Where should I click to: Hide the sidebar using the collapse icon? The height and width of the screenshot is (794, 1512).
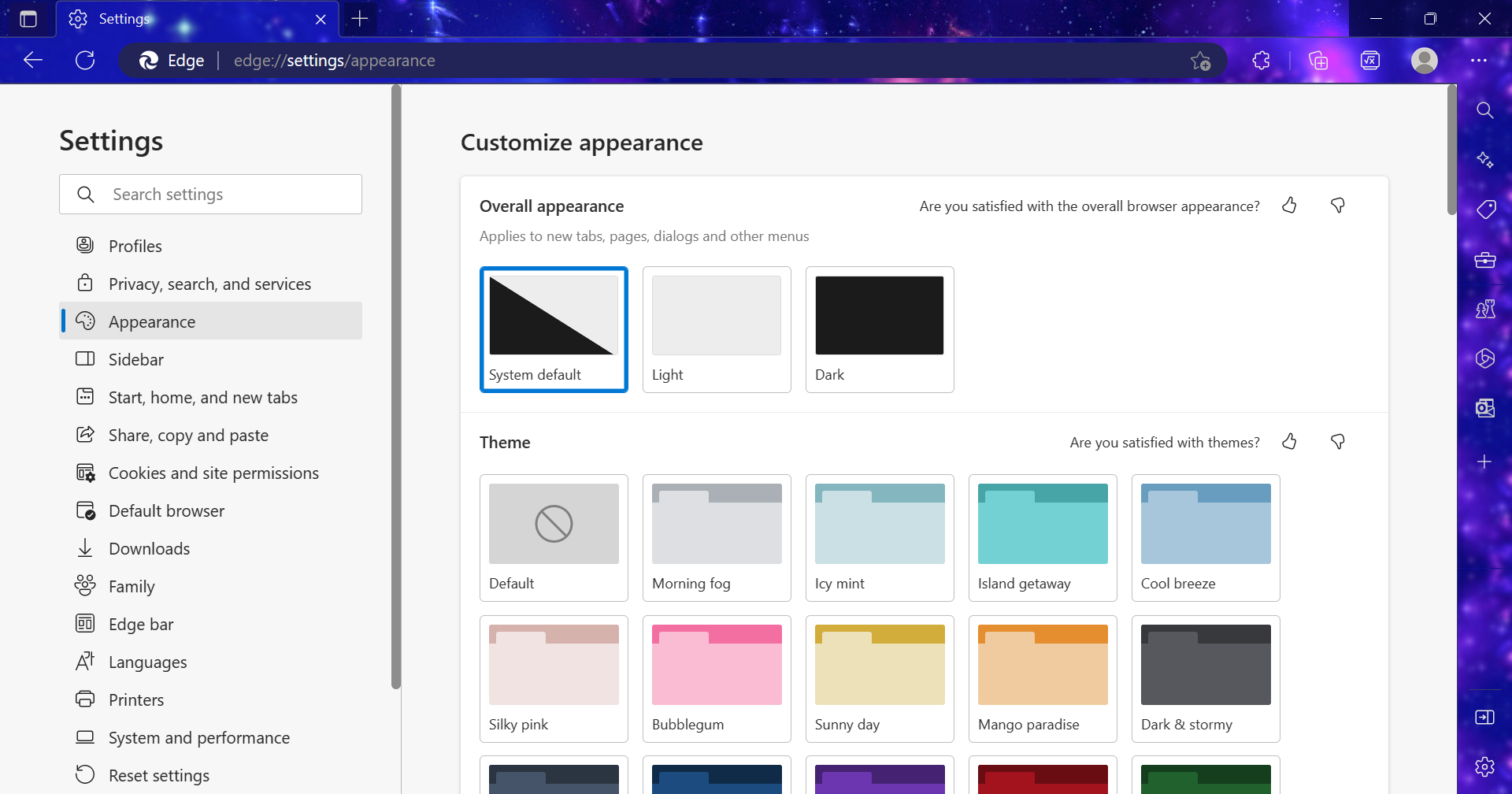[1484, 717]
